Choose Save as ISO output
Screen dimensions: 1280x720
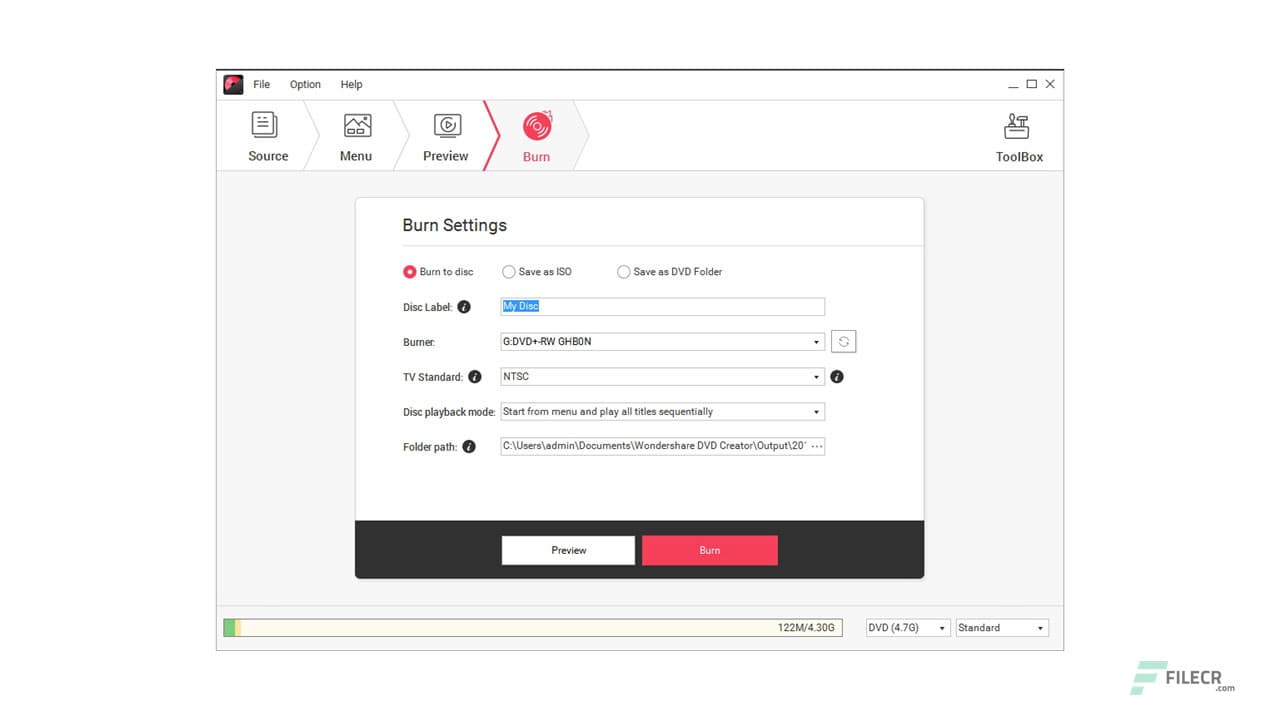[510, 271]
